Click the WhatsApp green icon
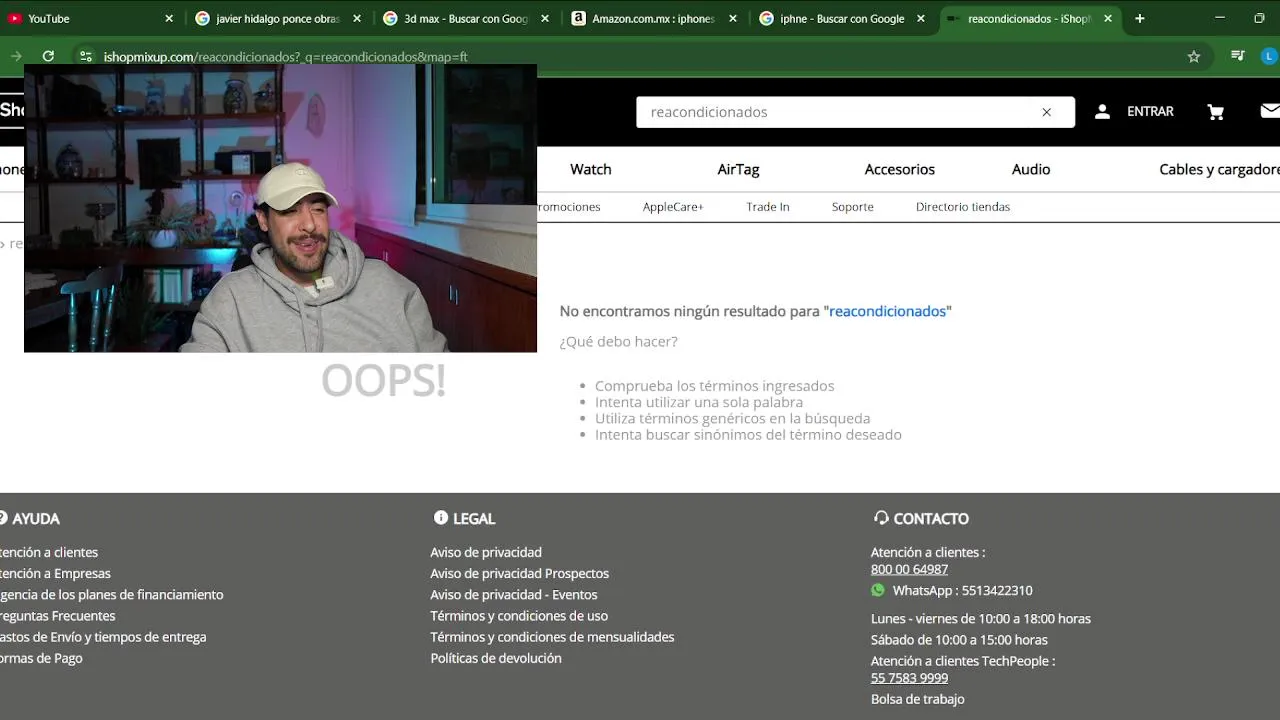 [x=878, y=590]
